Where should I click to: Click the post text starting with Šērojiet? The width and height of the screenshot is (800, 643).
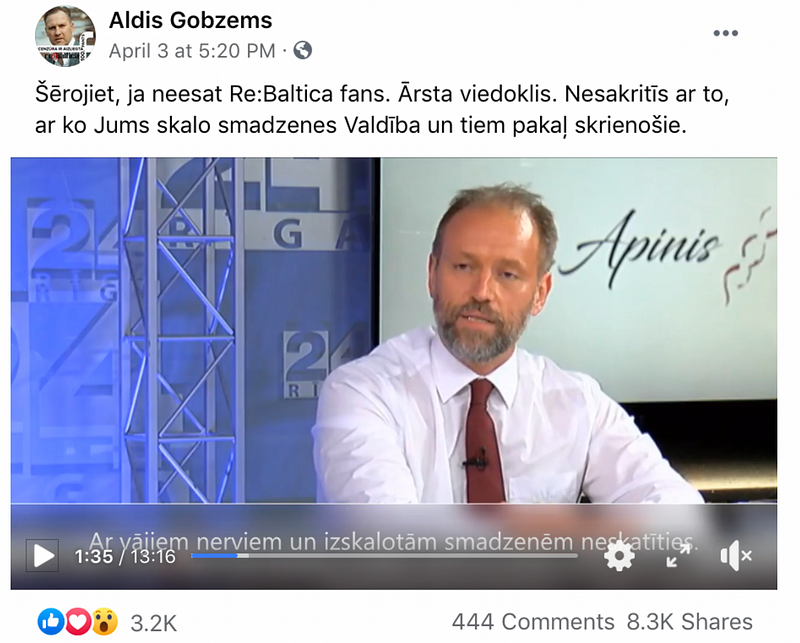[382, 110]
